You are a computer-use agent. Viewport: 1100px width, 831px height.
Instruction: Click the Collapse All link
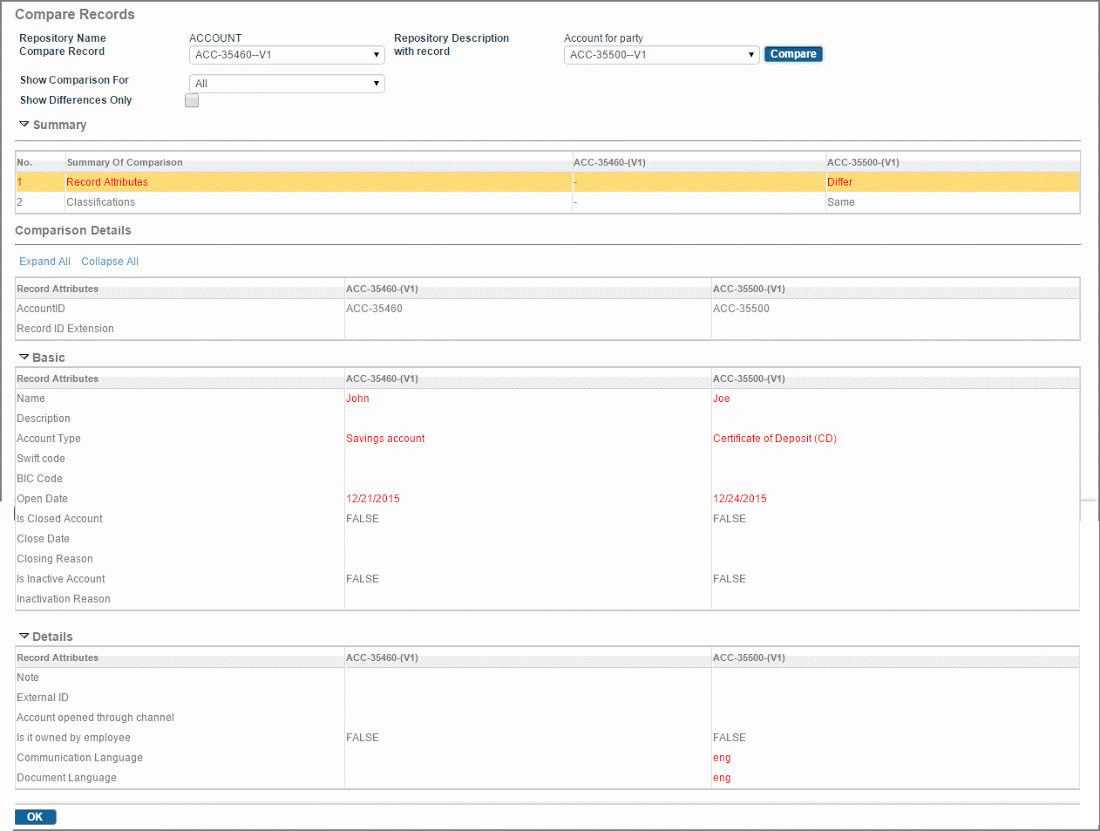[x=110, y=261]
